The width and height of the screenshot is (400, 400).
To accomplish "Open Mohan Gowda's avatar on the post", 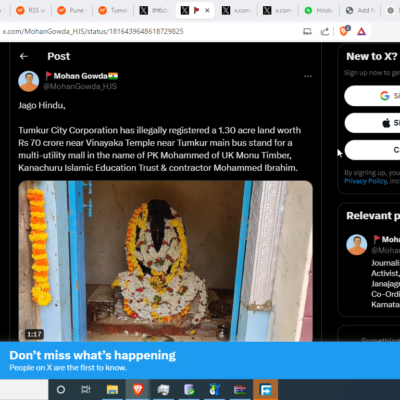I will (x=28, y=81).
